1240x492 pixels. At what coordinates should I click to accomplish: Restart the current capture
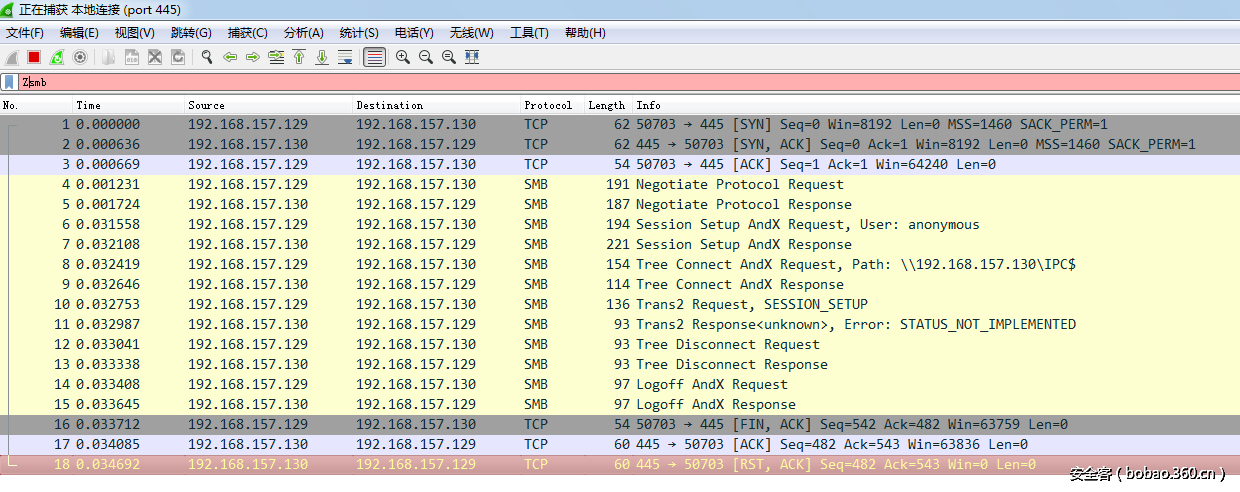click(x=57, y=57)
